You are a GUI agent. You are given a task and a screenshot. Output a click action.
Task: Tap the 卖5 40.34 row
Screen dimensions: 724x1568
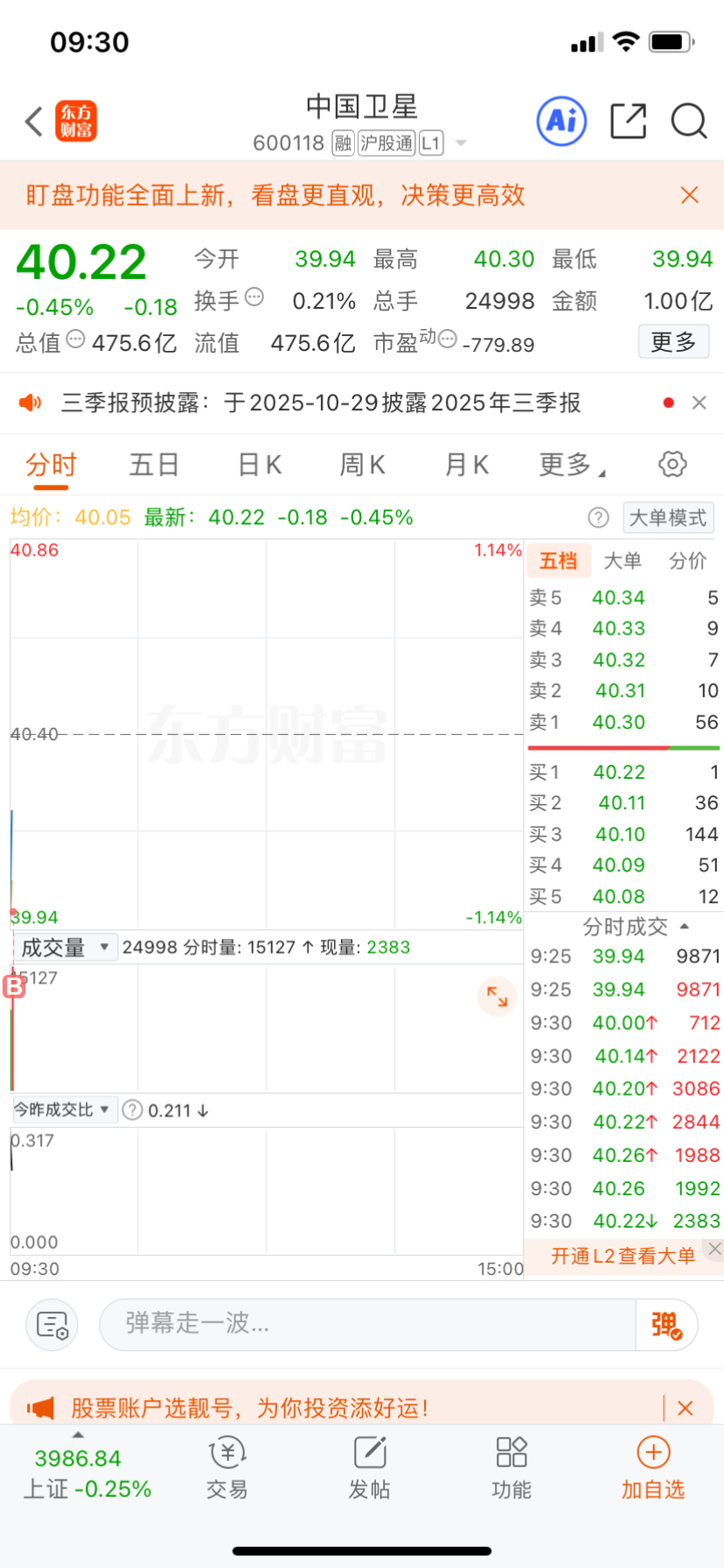tap(623, 598)
